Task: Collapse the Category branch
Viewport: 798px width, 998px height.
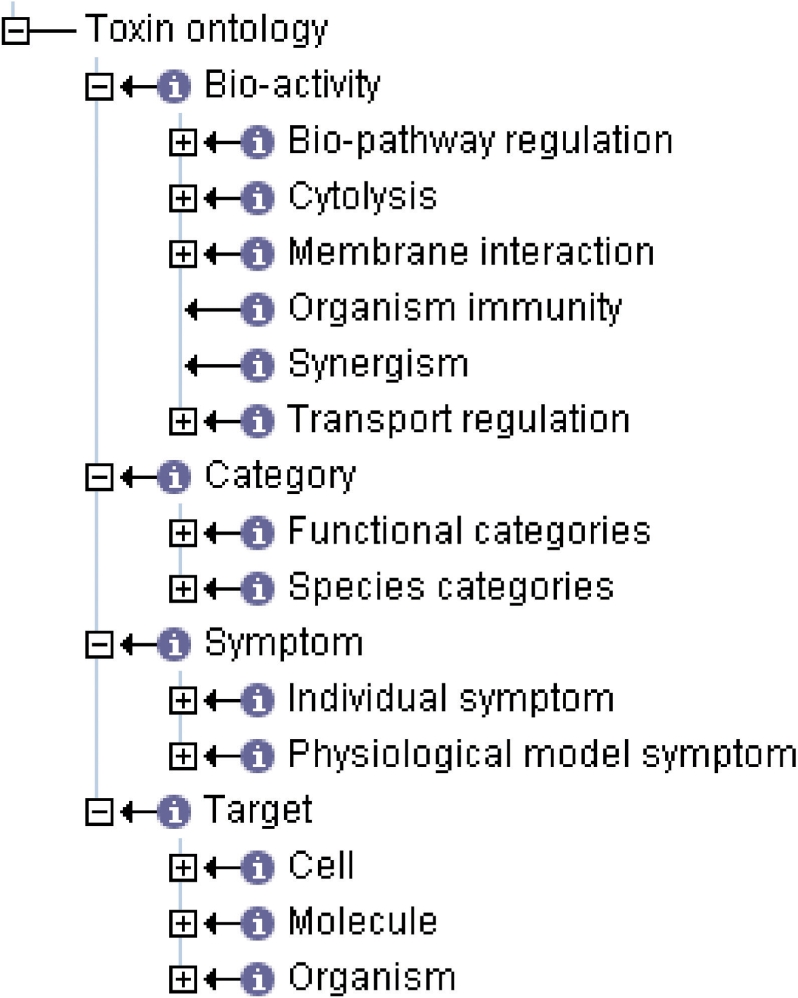Action: [99, 477]
